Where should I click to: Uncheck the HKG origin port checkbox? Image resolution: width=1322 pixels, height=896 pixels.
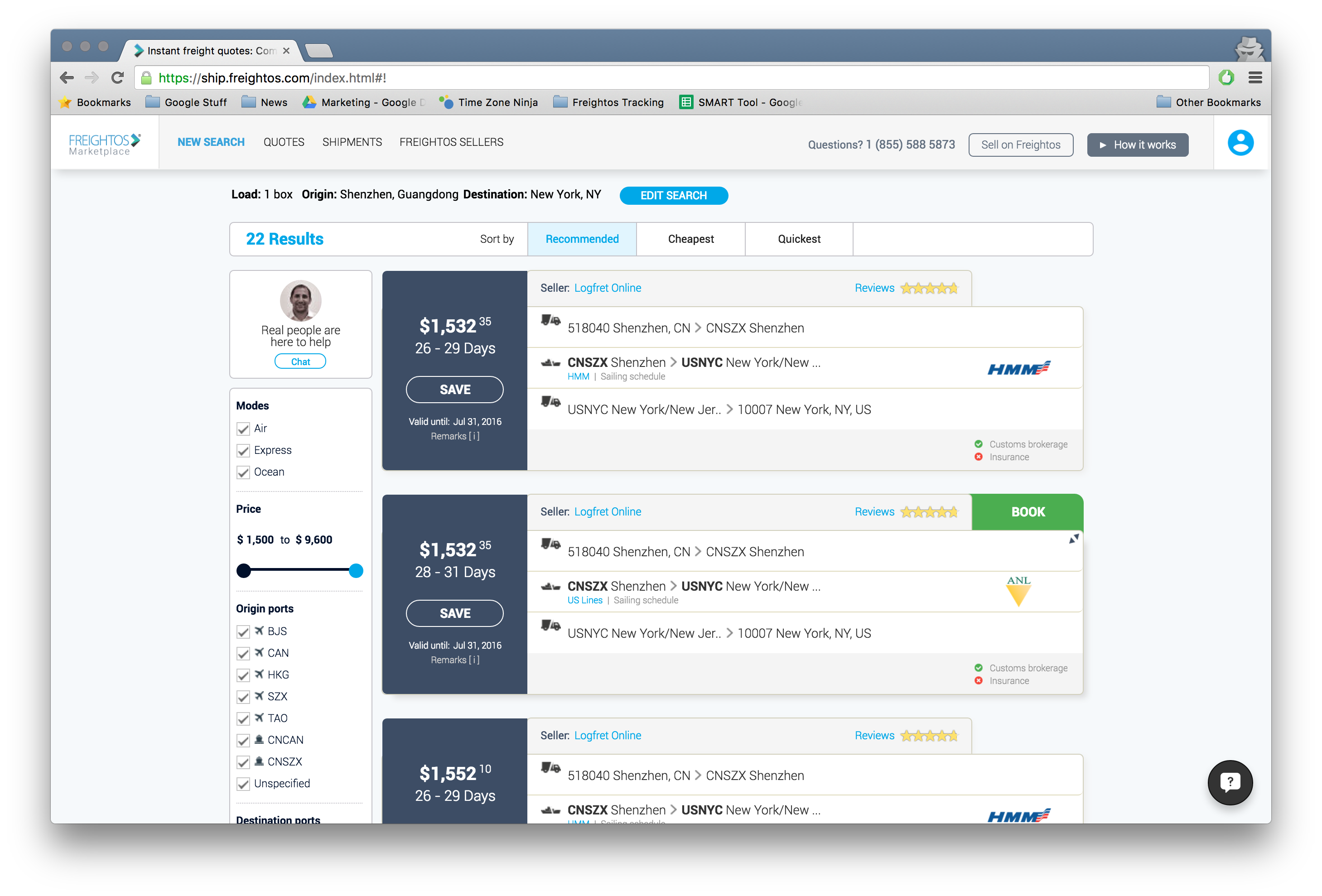pyautogui.click(x=243, y=675)
